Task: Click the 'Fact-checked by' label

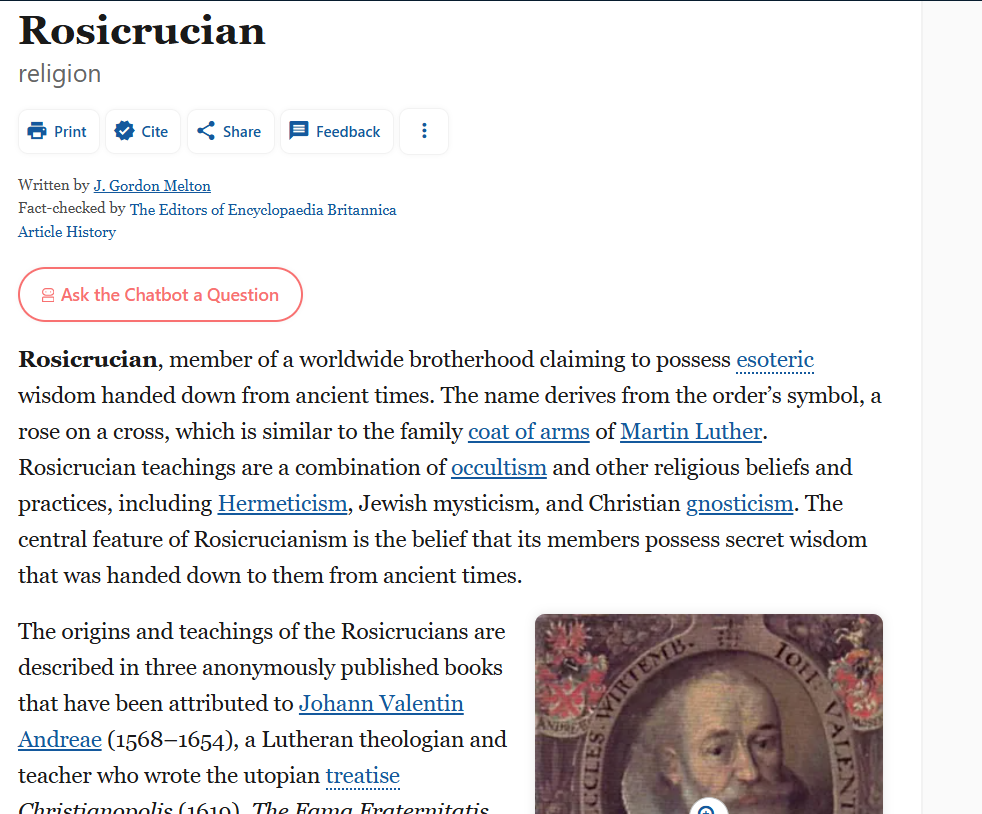Action: click(72, 209)
